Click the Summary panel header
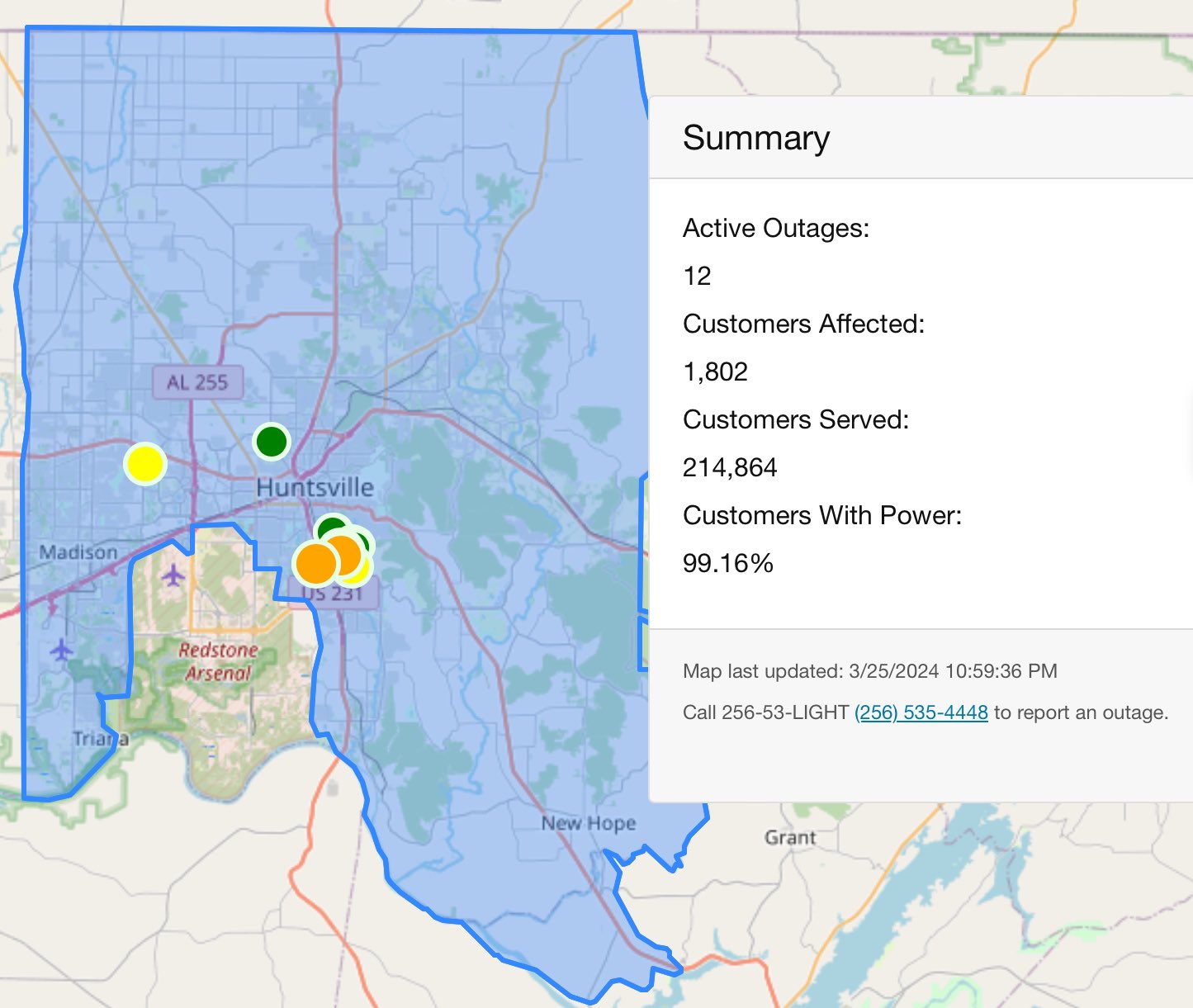The width and height of the screenshot is (1193, 1008). click(921, 137)
